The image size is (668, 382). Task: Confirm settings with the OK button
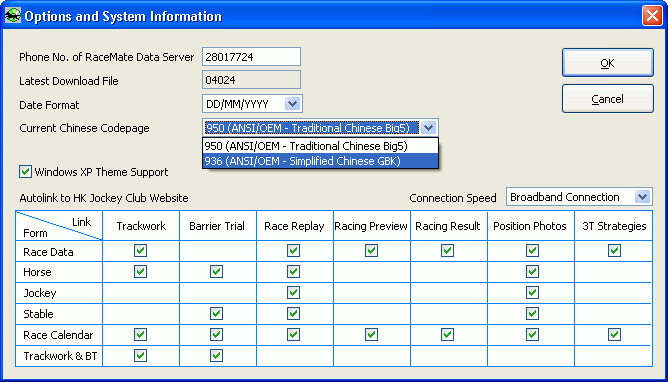[608, 63]
